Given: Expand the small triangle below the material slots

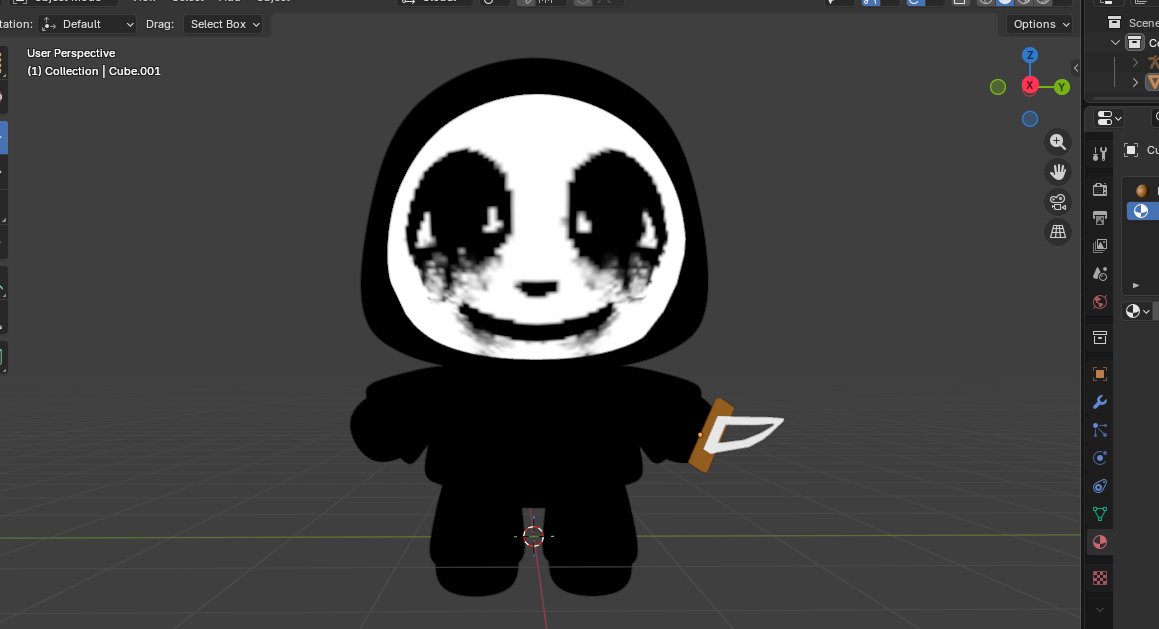Looking at the screenshot, I should coord(1136,285).
